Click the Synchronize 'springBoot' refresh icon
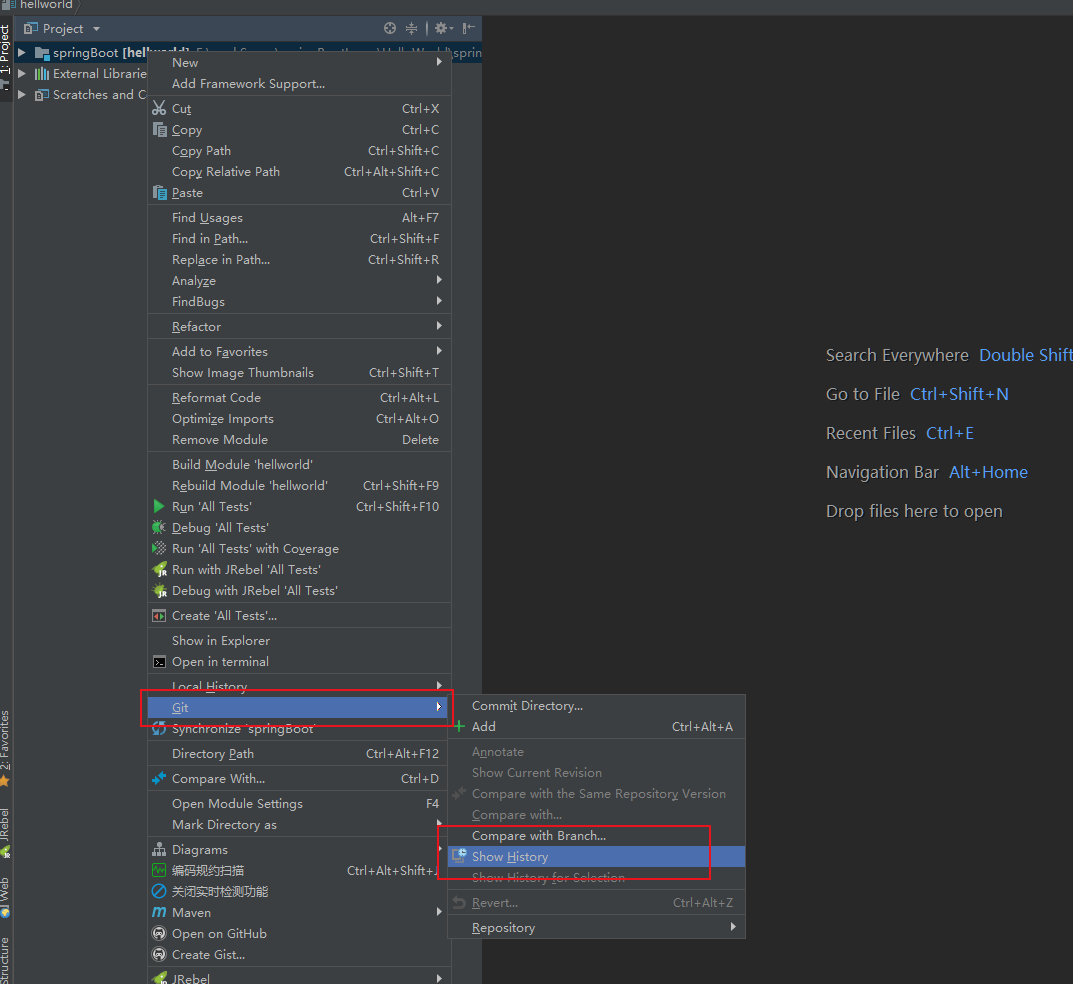Viewport: 1073px width, 984px height. coord(159,729)
